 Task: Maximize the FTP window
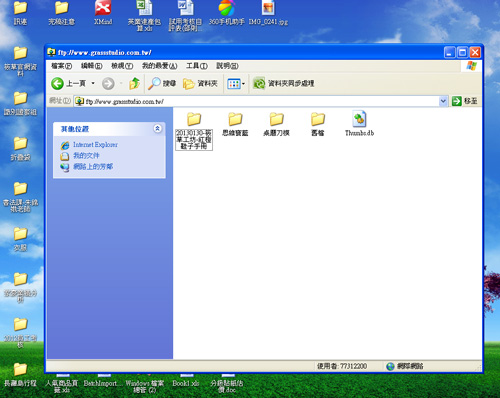pos(462,52)
